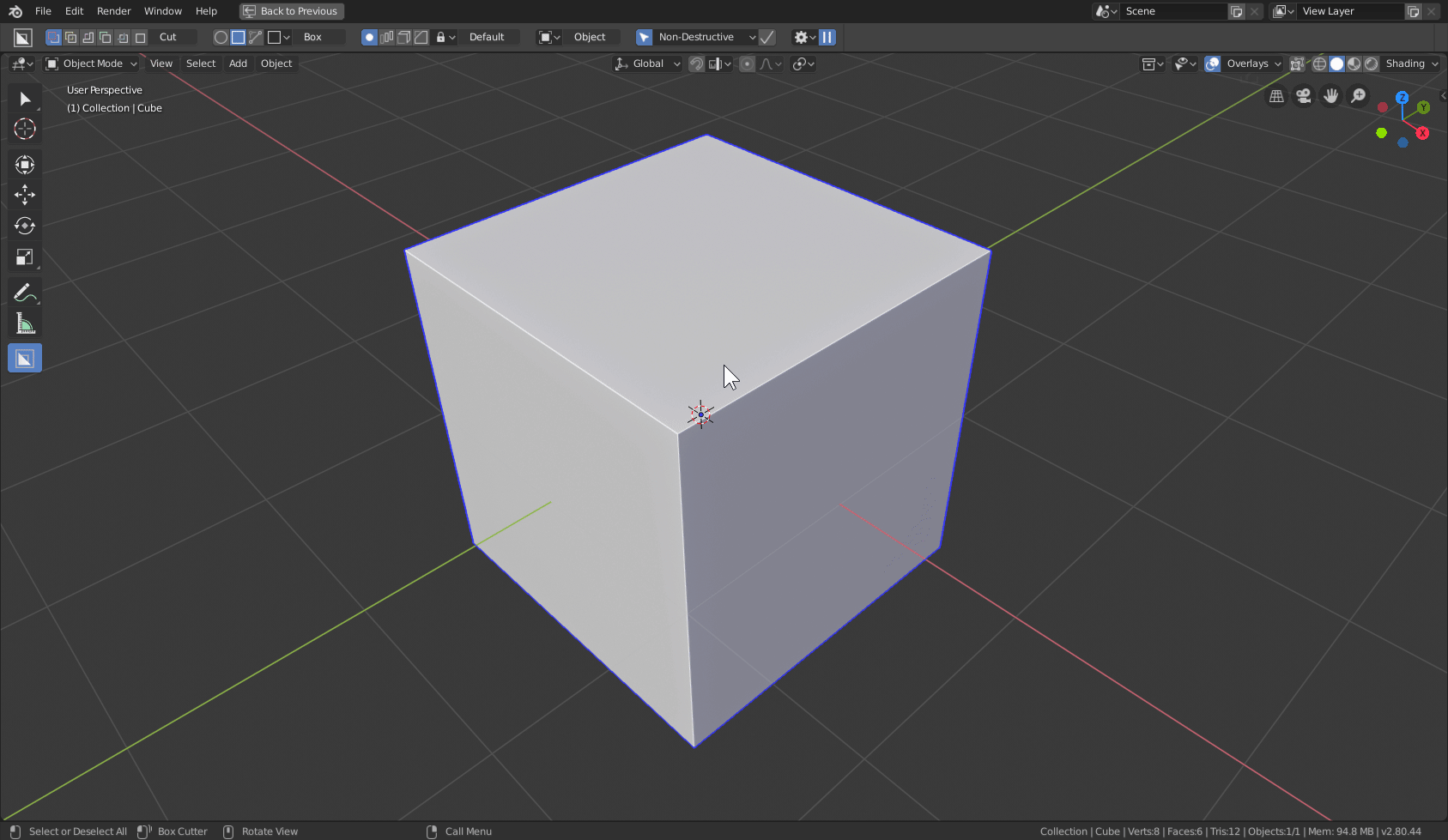This screenshot has width=1448, height=840.
Task: Activate the Scale tool
Action: (23, 257)
